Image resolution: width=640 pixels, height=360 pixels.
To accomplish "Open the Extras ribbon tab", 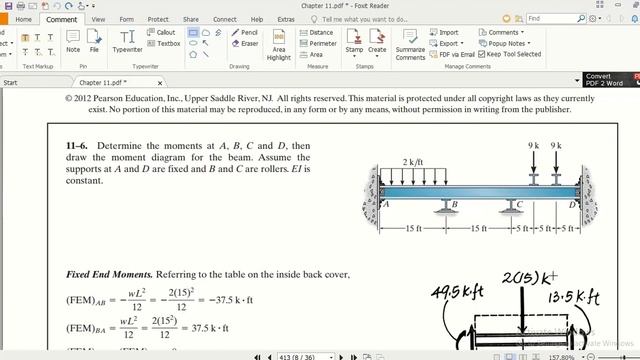I will click(286, 19).
